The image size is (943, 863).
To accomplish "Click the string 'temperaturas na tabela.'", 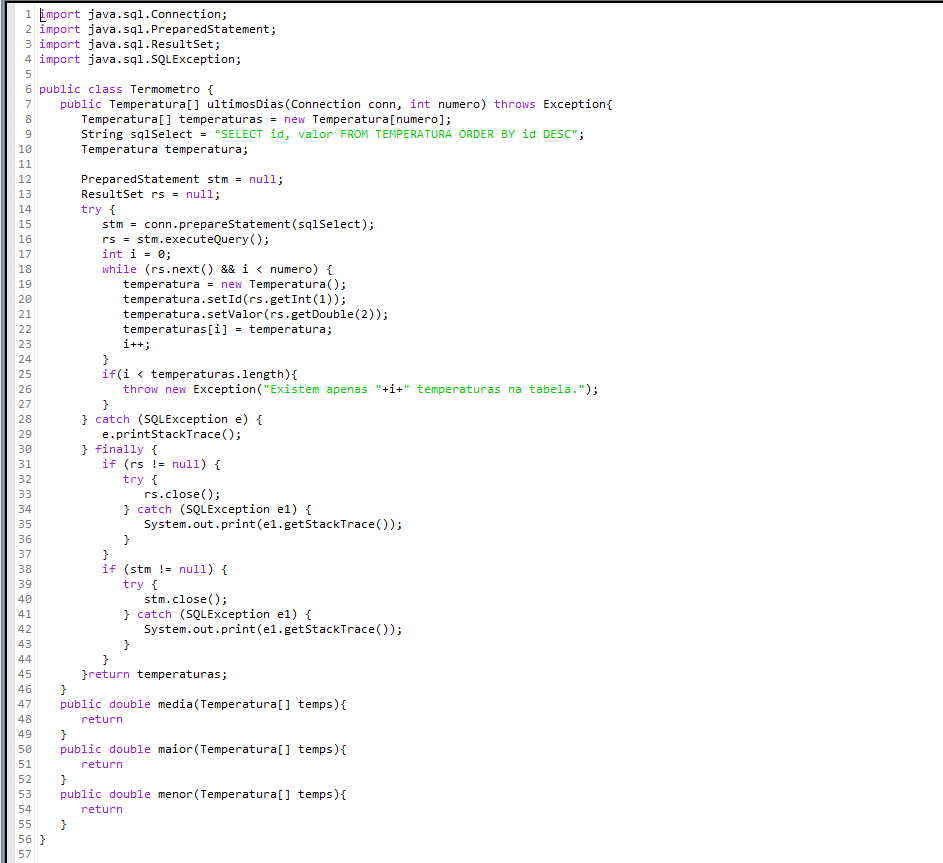I will 497,390.
